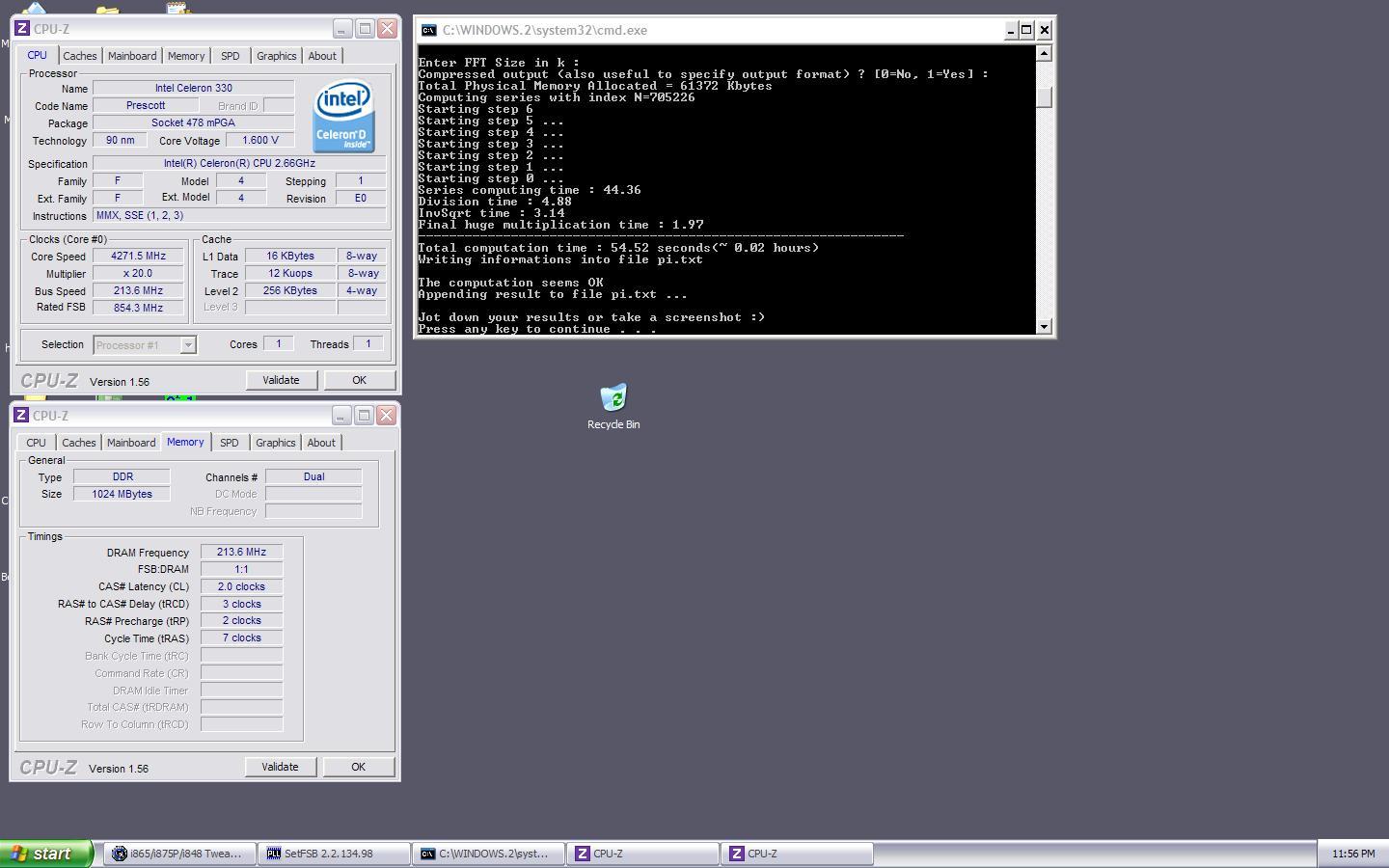Viewport: 1389px width, 868px height.
Task: Click the Instructions value MMX, SSE
Action: (239, 215)
